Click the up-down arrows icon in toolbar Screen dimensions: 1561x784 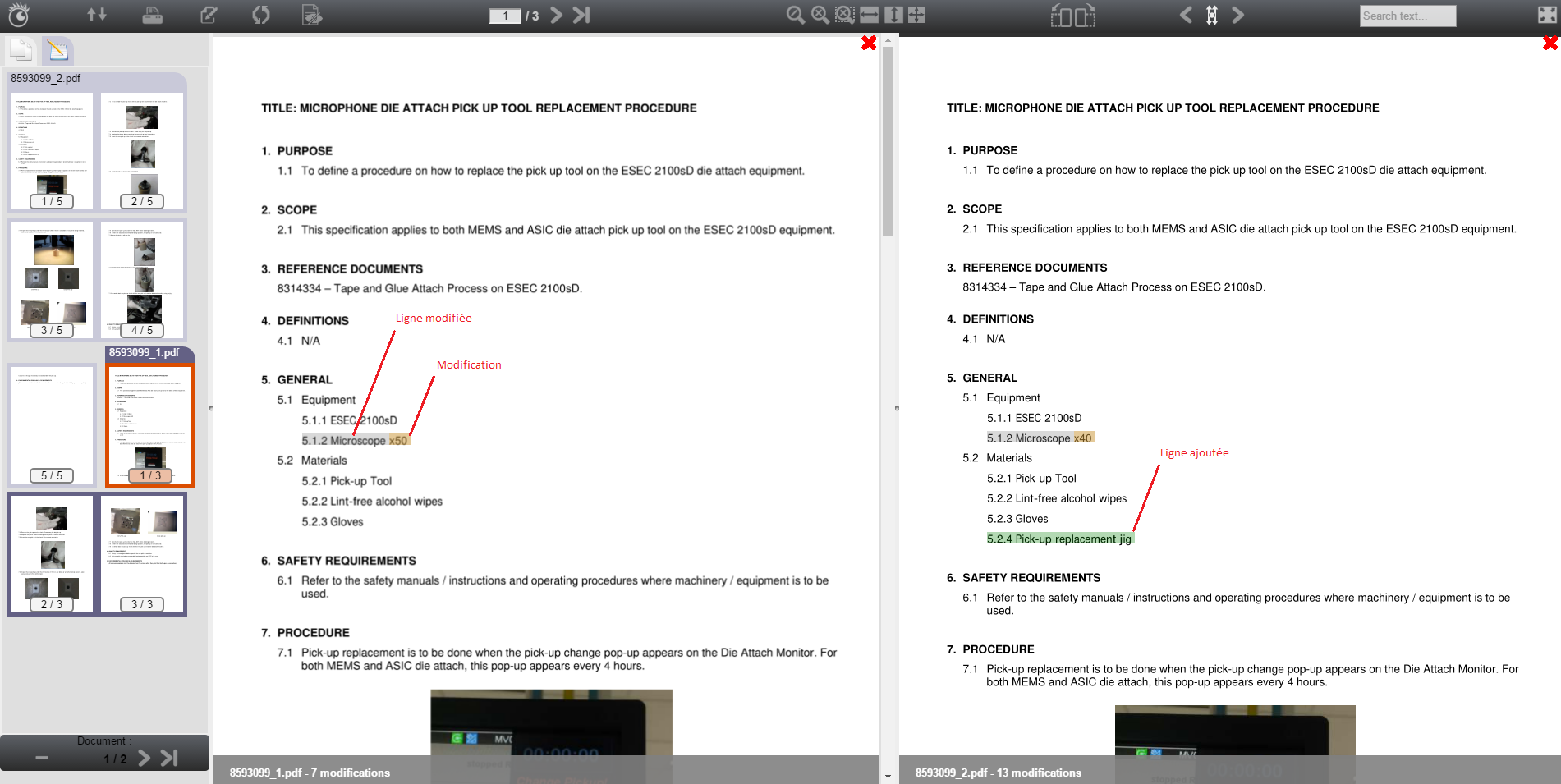(x=97, y=15)
